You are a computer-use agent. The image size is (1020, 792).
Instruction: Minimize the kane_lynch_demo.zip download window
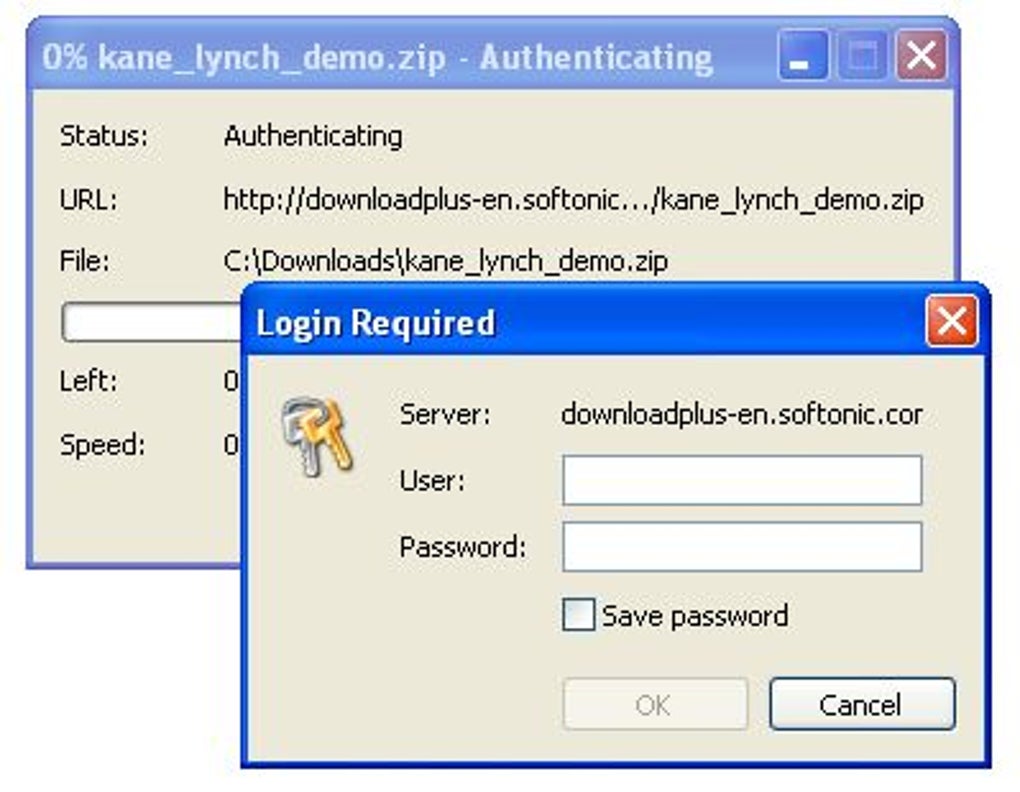point(802,57)
